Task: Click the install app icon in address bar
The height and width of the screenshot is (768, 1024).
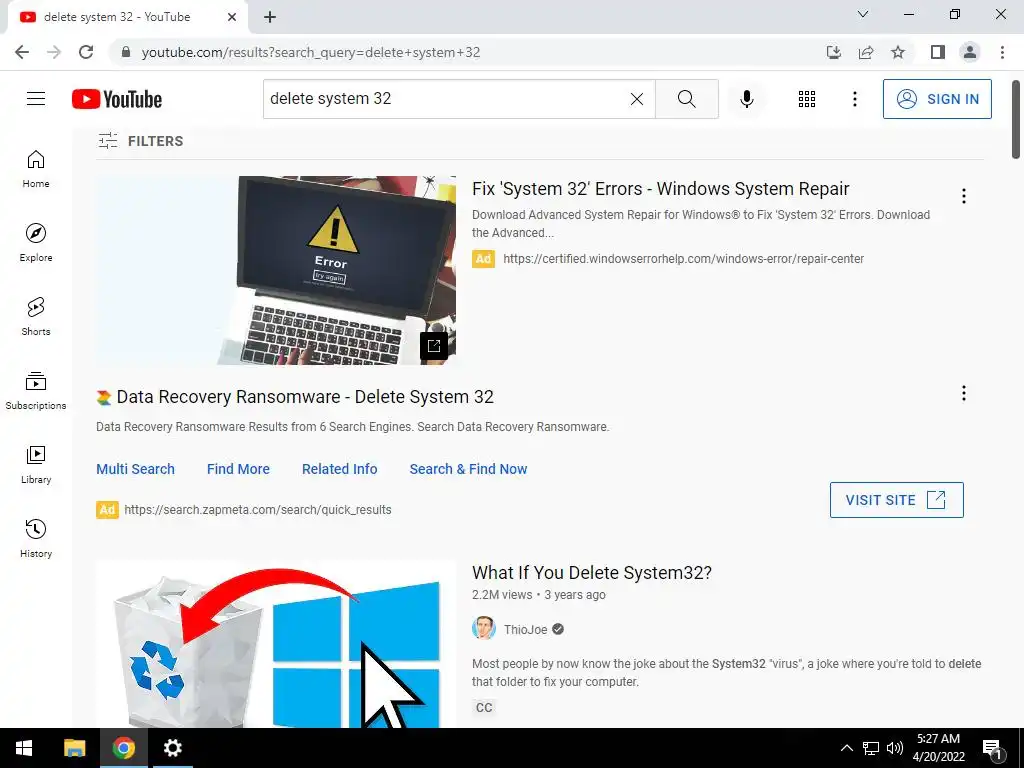Action: point(833,52)
